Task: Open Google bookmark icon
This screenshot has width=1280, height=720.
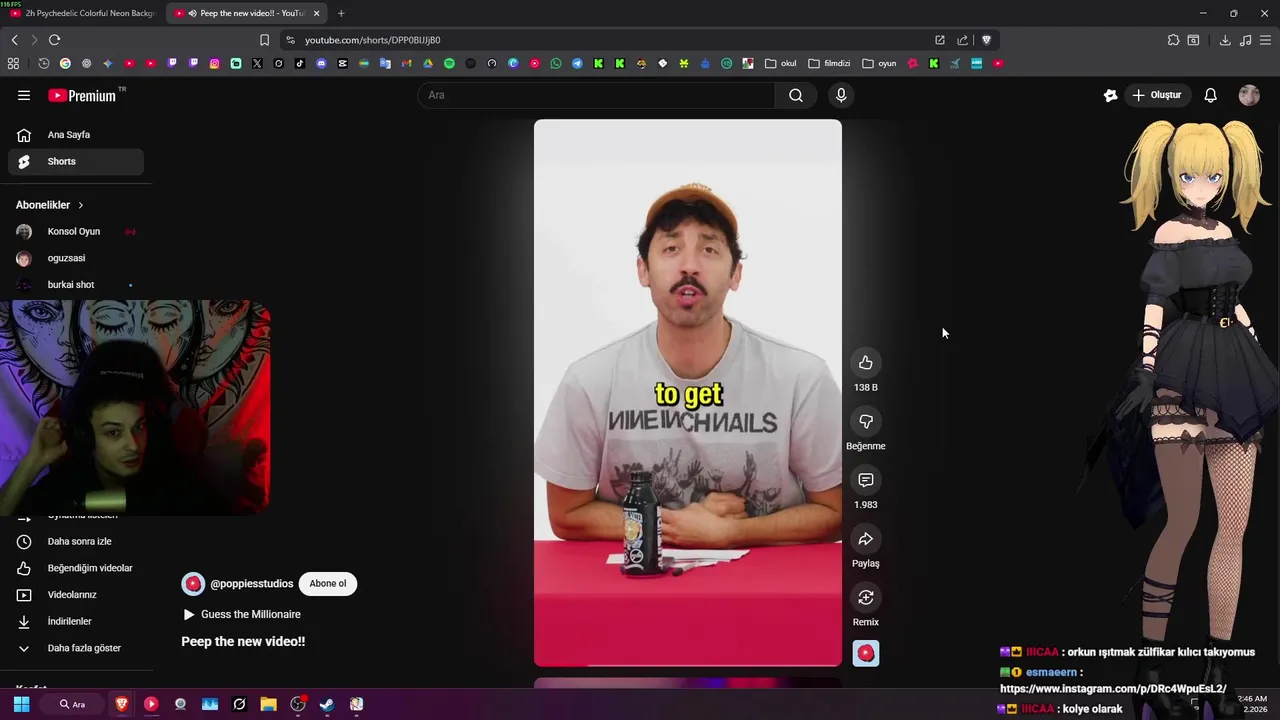Action: [65, 63]
